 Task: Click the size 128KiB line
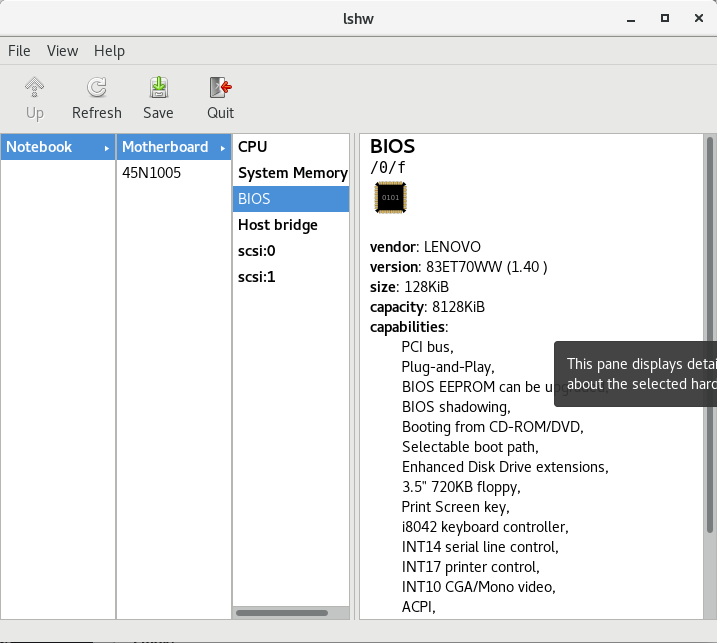click(x=409, y=287)
